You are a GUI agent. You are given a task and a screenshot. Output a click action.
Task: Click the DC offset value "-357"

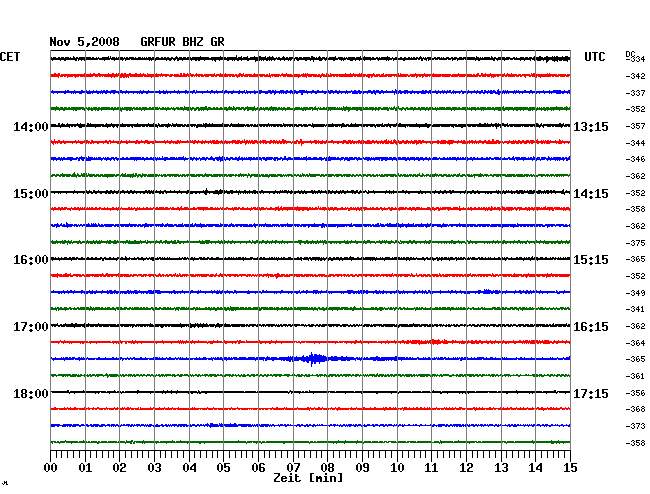point(635,126)
